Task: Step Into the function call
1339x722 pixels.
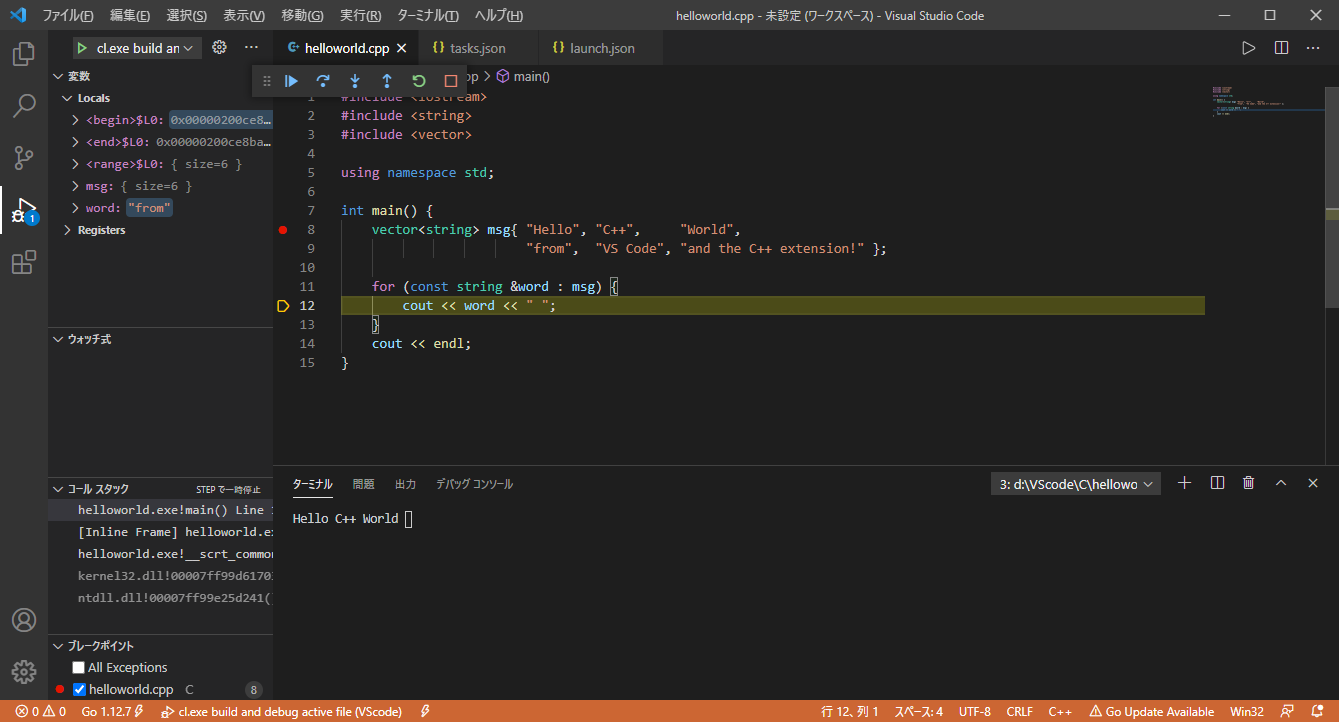Action: coord(354,80)
